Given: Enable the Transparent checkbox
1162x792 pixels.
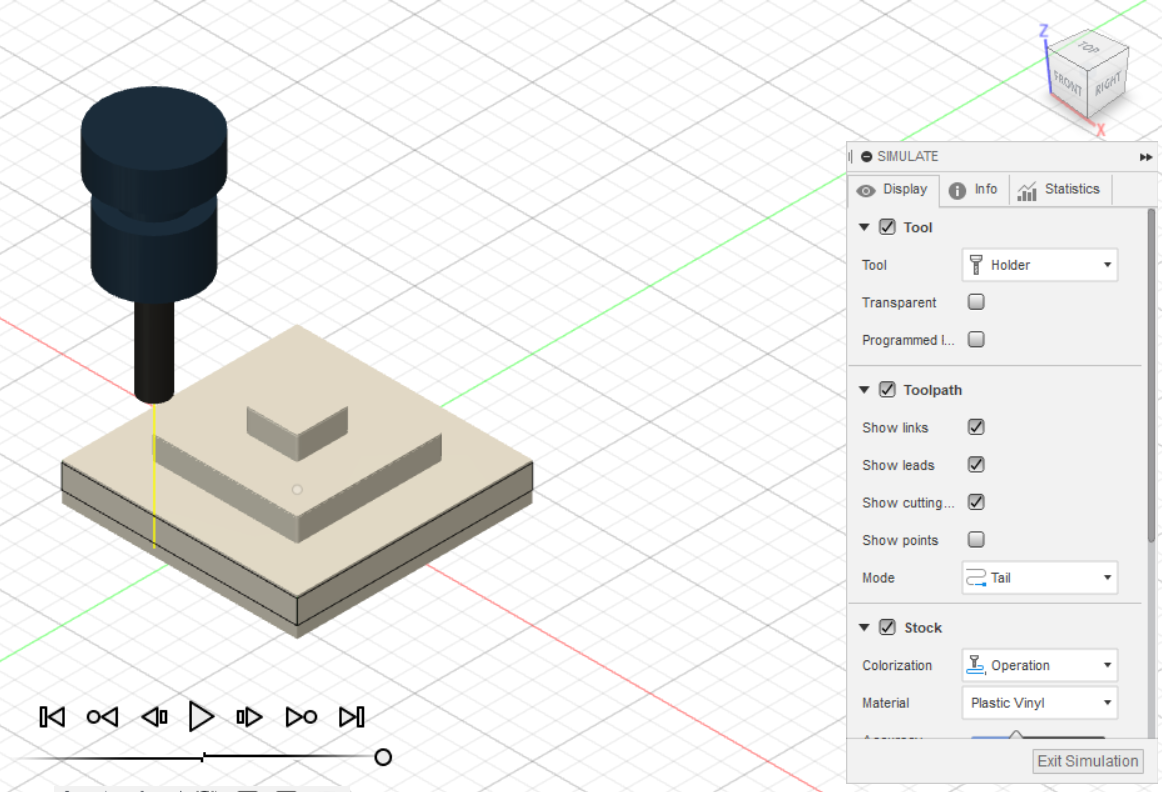Looking at the screenshot, I should pyautogui.click(x=976, y=302).
